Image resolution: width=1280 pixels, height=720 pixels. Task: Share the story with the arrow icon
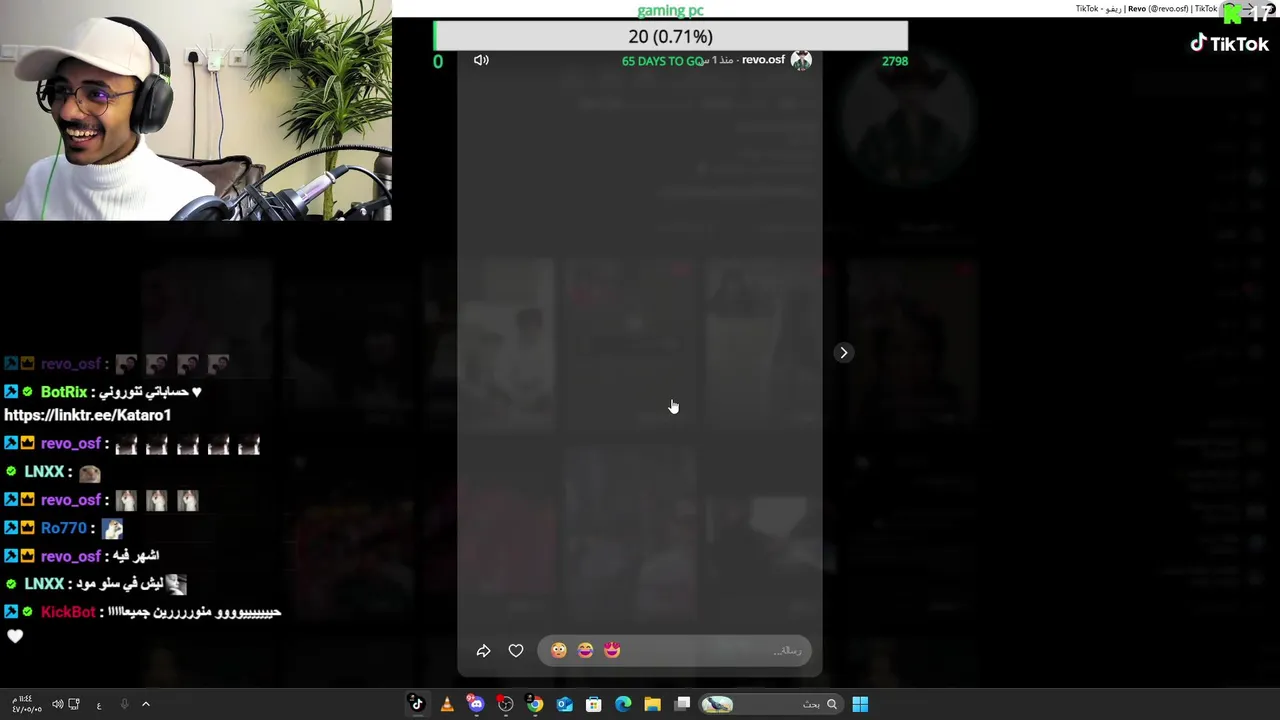coord(483,651)
